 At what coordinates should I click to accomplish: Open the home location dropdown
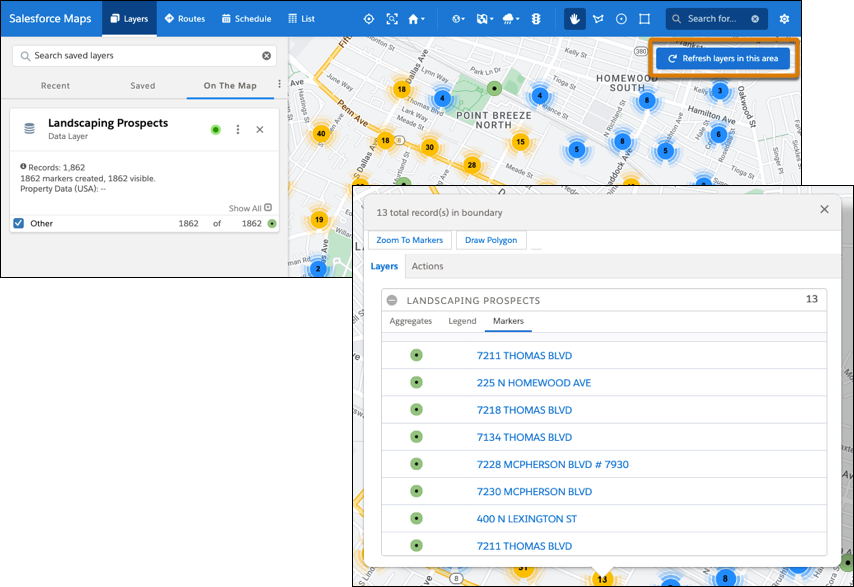[x=416, y=19]
